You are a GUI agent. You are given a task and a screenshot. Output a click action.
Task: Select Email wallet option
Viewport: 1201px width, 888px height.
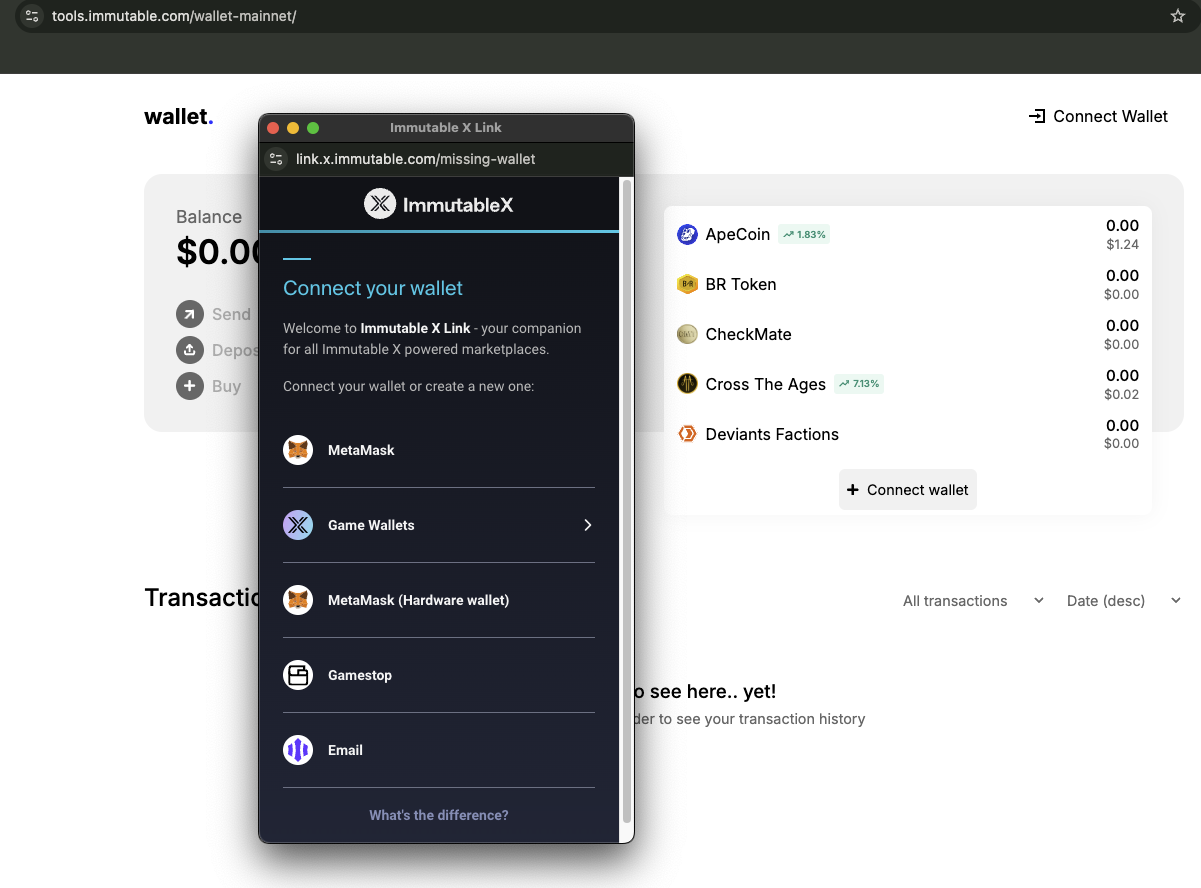439,750
